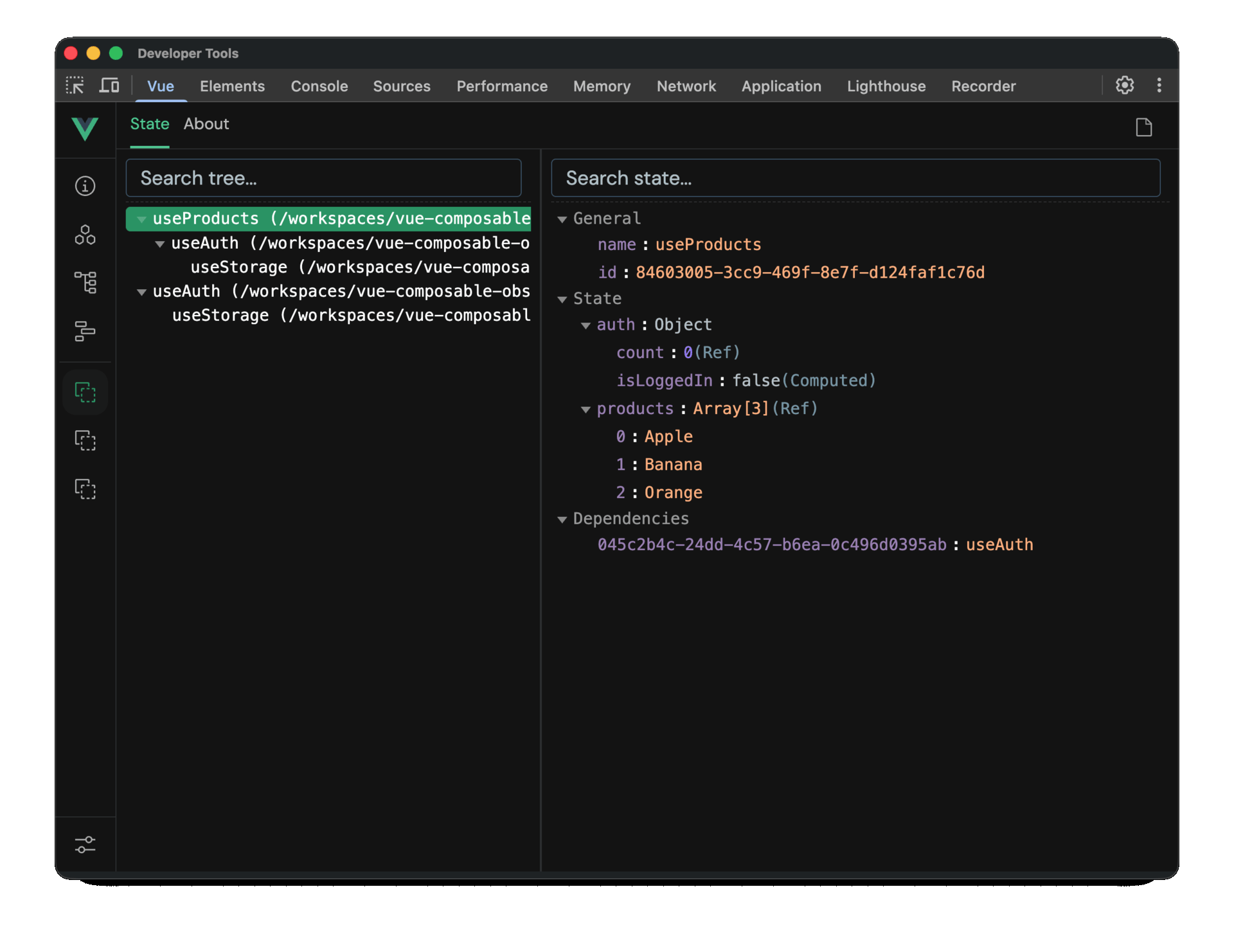Click the macOS green zoom button
Screen dimensions: 1234x952
(116, 53)
